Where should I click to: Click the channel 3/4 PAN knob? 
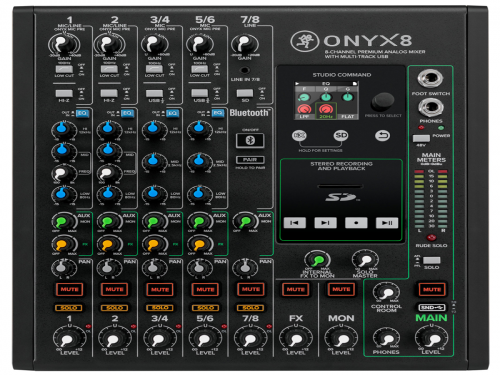[x=154, y=267]
